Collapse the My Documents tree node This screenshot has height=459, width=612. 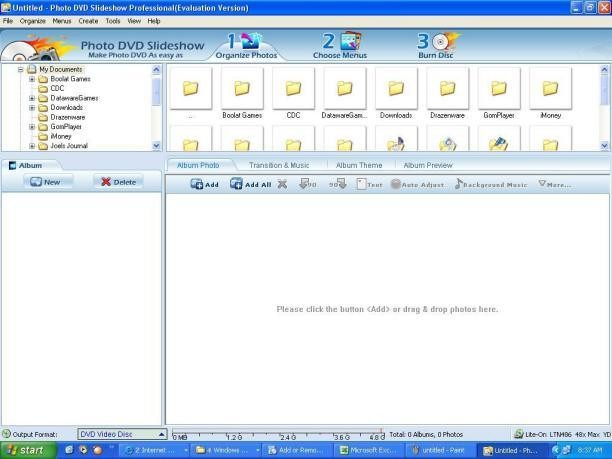coord(20,69)
